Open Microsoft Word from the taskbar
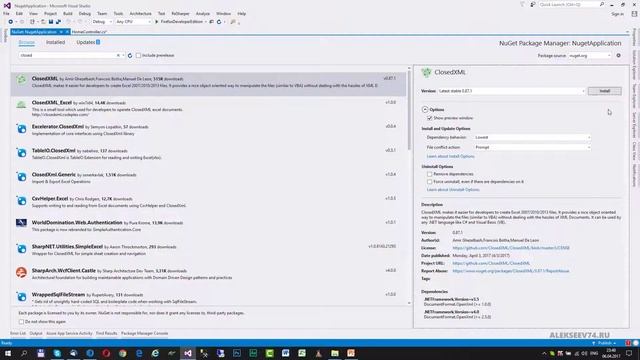This screenshot has width=640, height=360. (286, 353)
